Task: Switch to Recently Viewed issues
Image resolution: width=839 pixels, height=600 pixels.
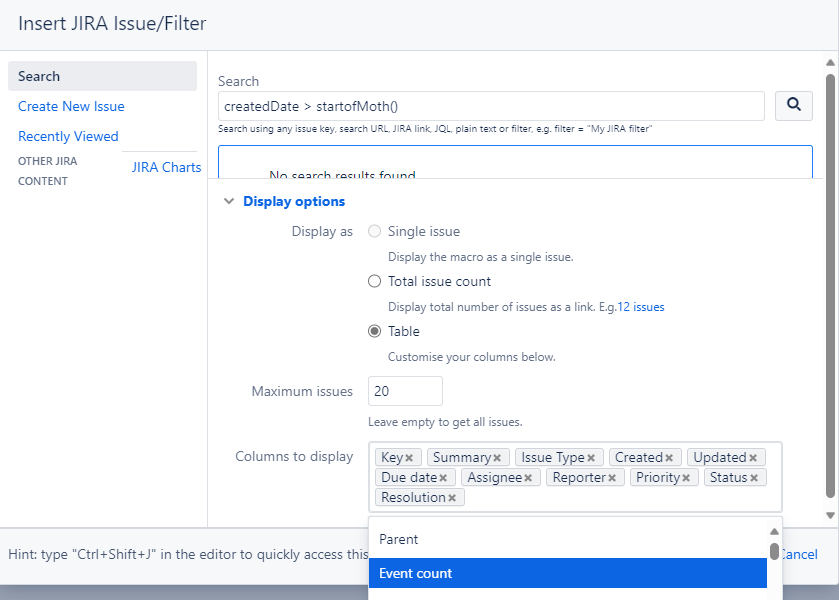Action: point(68,136)
